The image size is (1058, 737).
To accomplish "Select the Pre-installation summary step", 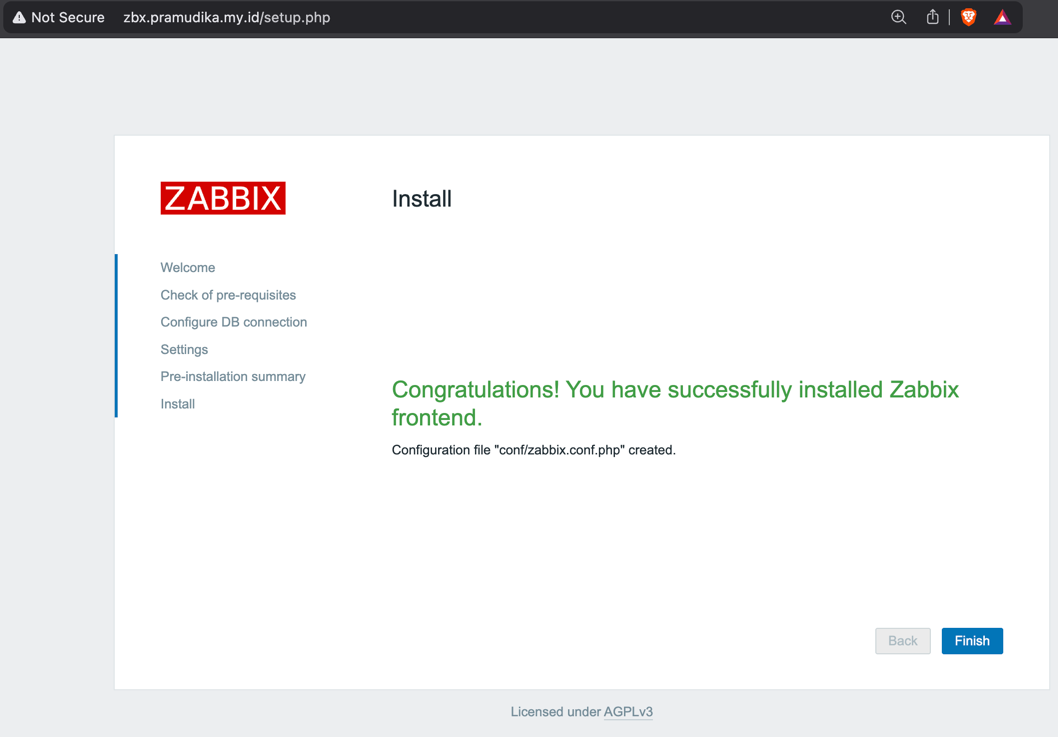I will 233,377.
